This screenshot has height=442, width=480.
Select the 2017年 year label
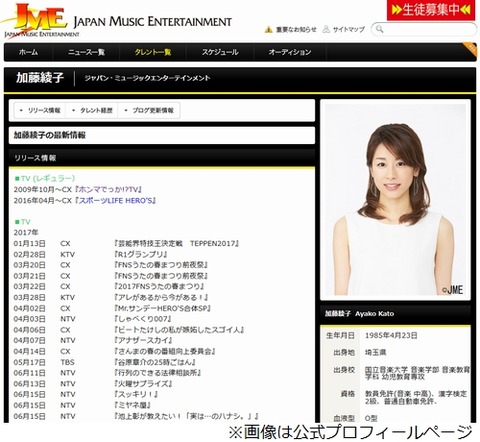point(26,233)
